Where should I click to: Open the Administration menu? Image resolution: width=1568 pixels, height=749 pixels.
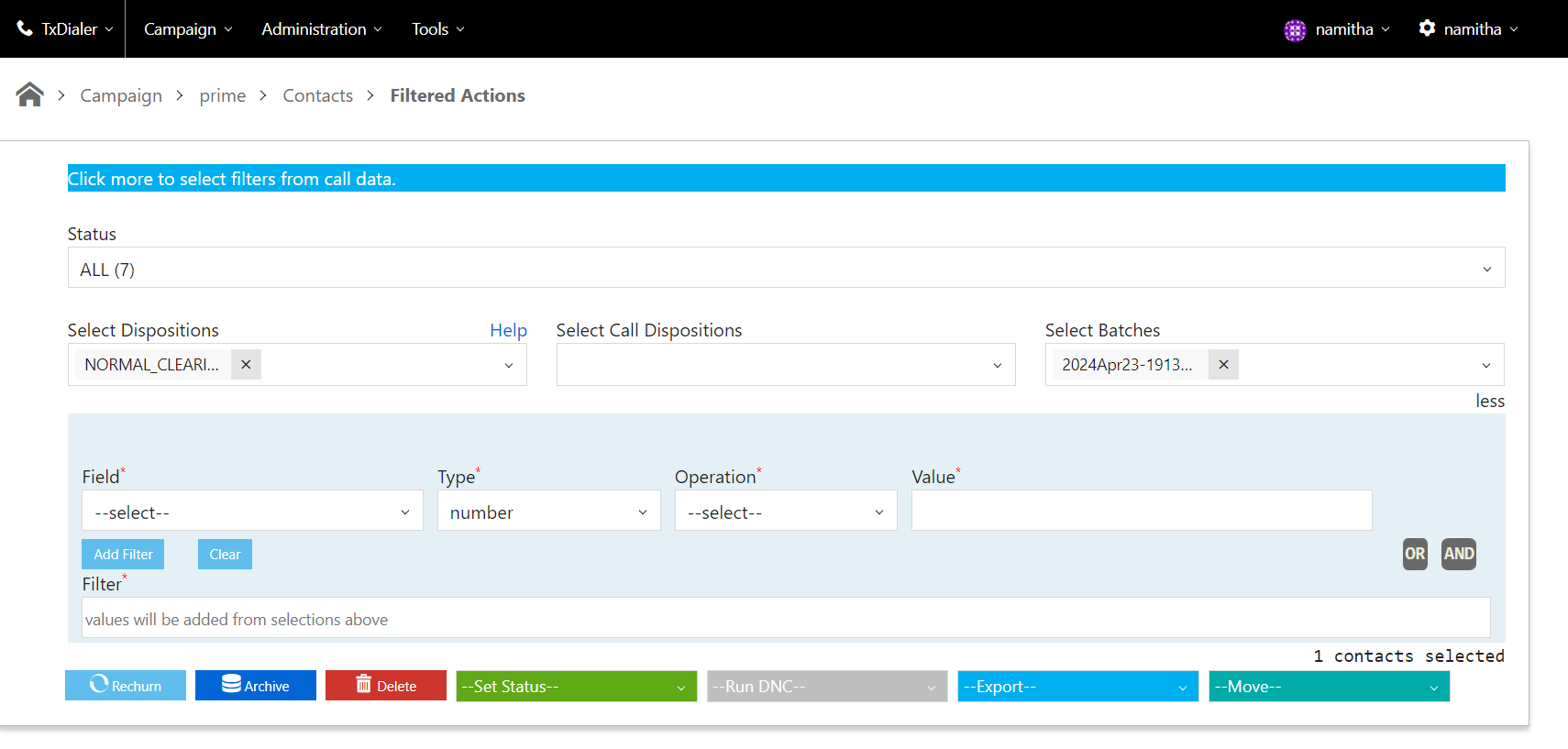322,29
